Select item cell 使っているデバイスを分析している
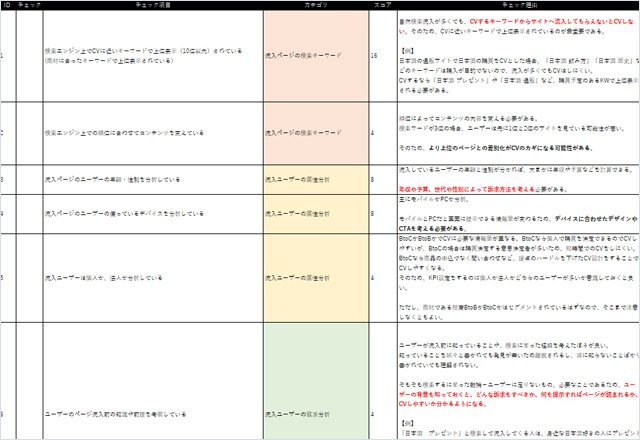The width and height of the screenshot is (640, 440). [153, 214]
